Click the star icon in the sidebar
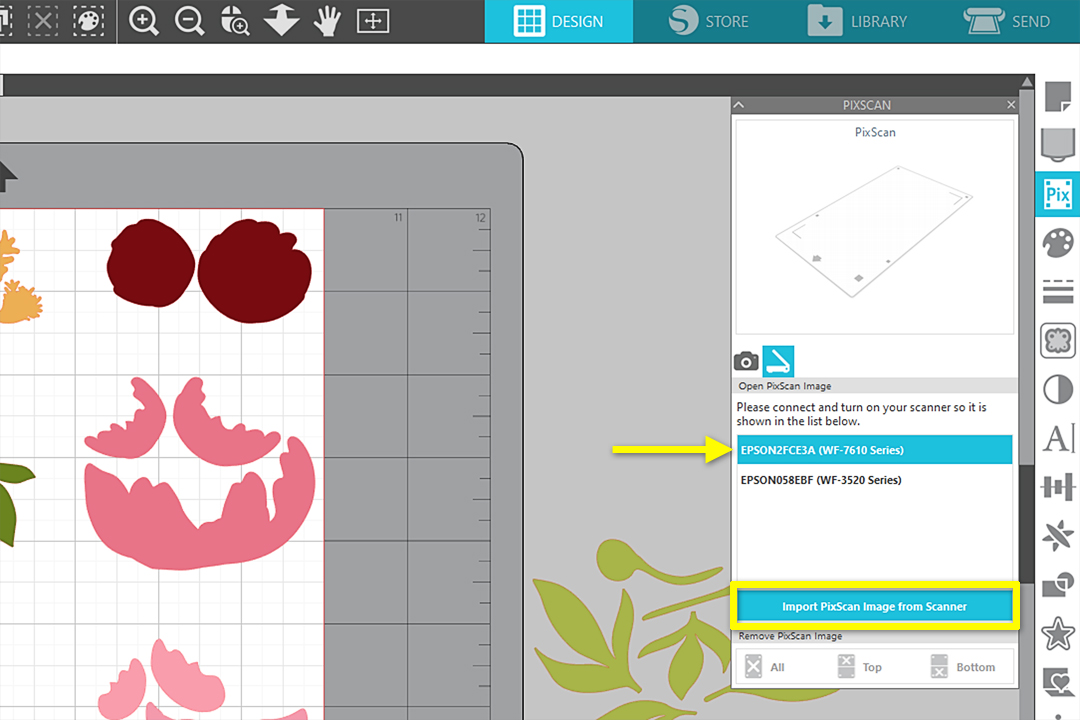 1057,633
